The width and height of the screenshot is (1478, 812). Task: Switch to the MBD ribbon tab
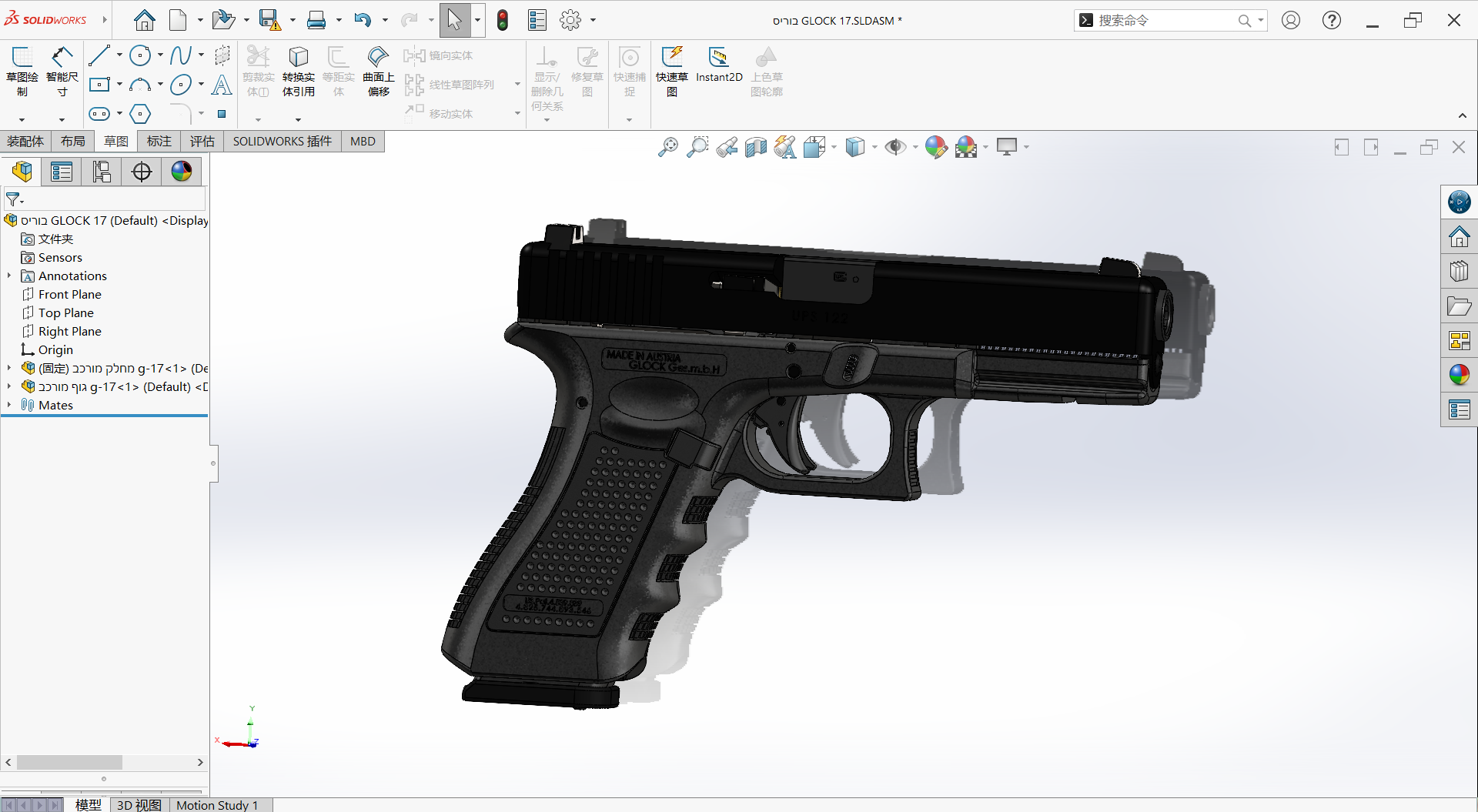363,141
